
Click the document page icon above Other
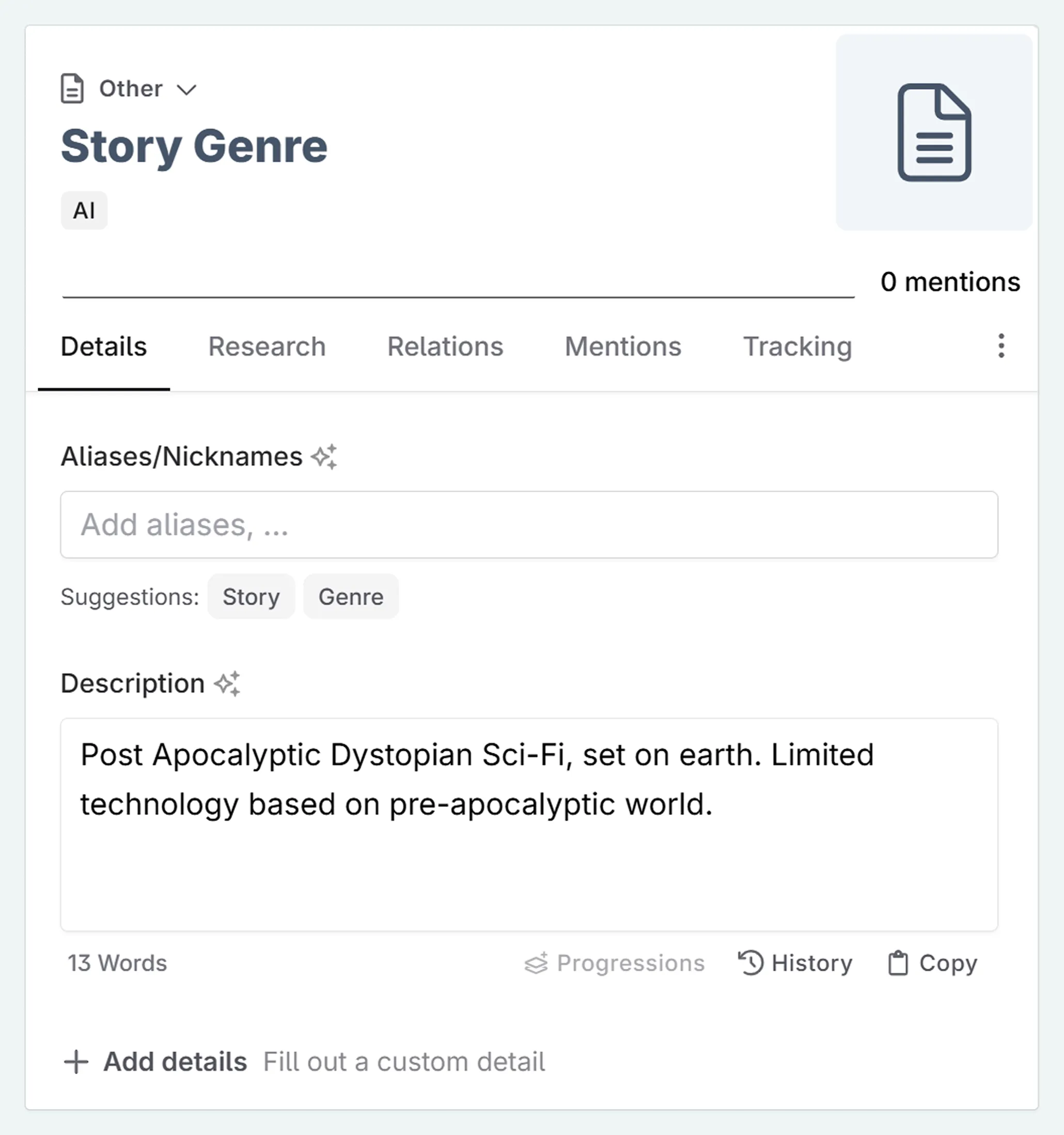click(x=72, y=88)
